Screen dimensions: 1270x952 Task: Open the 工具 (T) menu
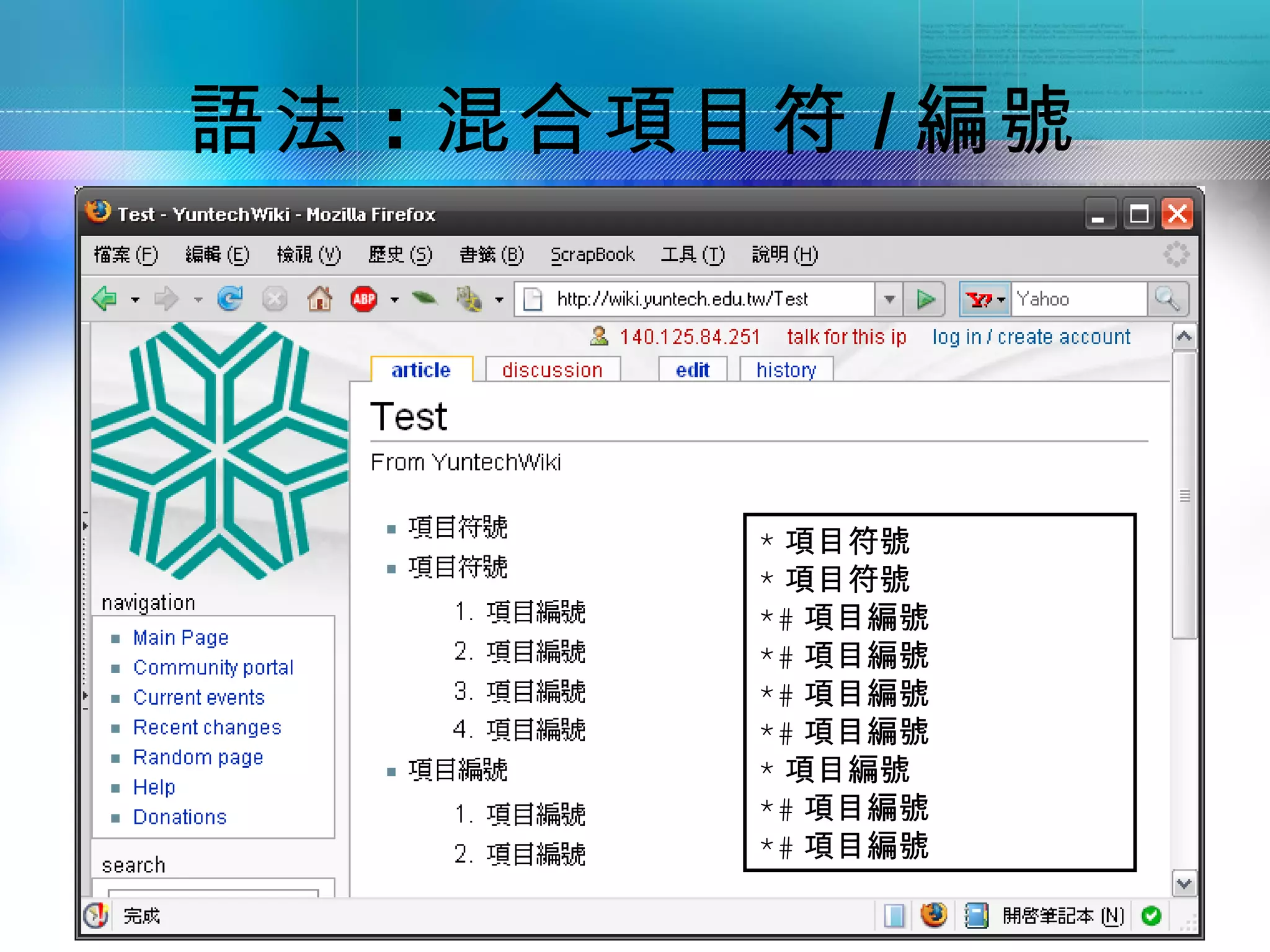coord(693,255)
